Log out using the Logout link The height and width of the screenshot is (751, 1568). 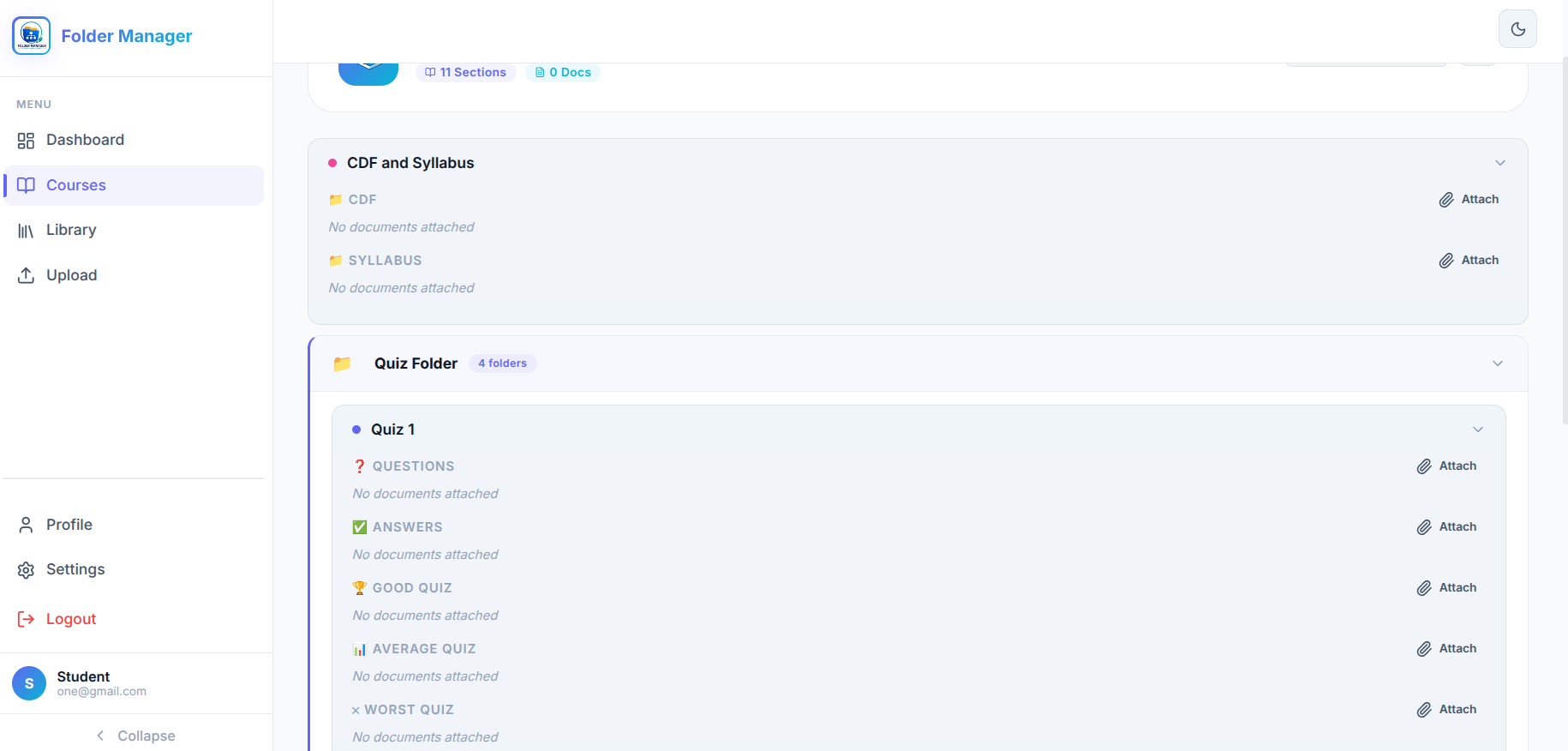click(x=134, y=619)
